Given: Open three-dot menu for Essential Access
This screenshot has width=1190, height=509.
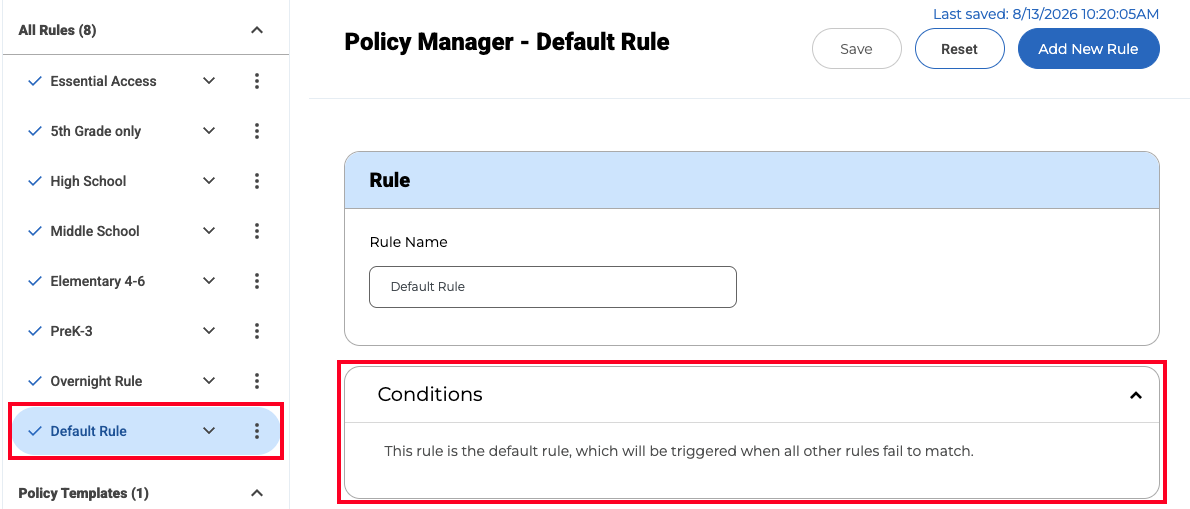Looking at the screenshot, I should 257,81.
